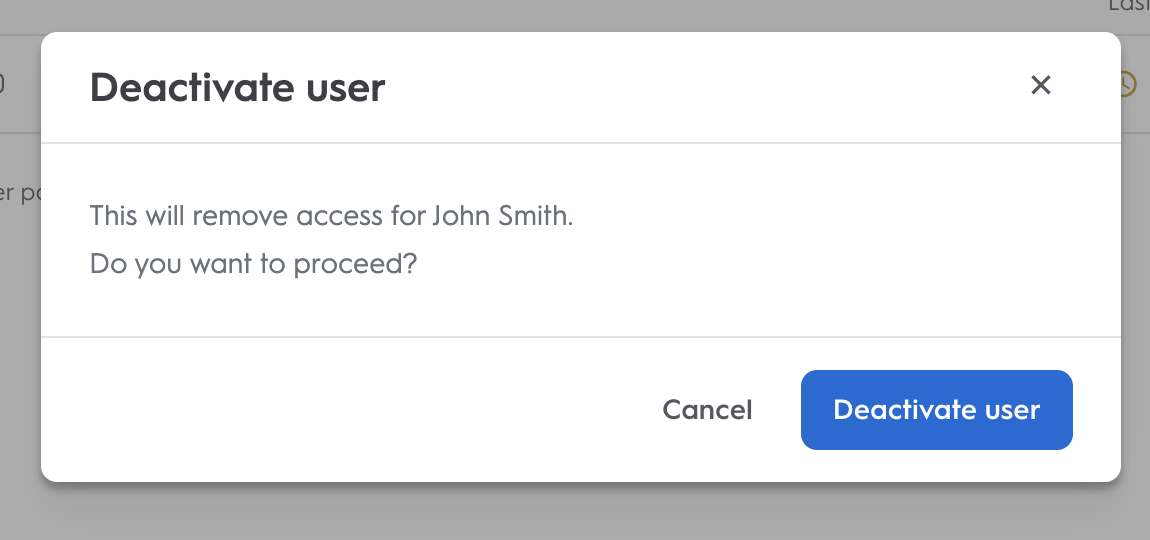Close the Deactivate user dialog with X
This screenshot has height=540, width=1150.
tap(1041, 85)
